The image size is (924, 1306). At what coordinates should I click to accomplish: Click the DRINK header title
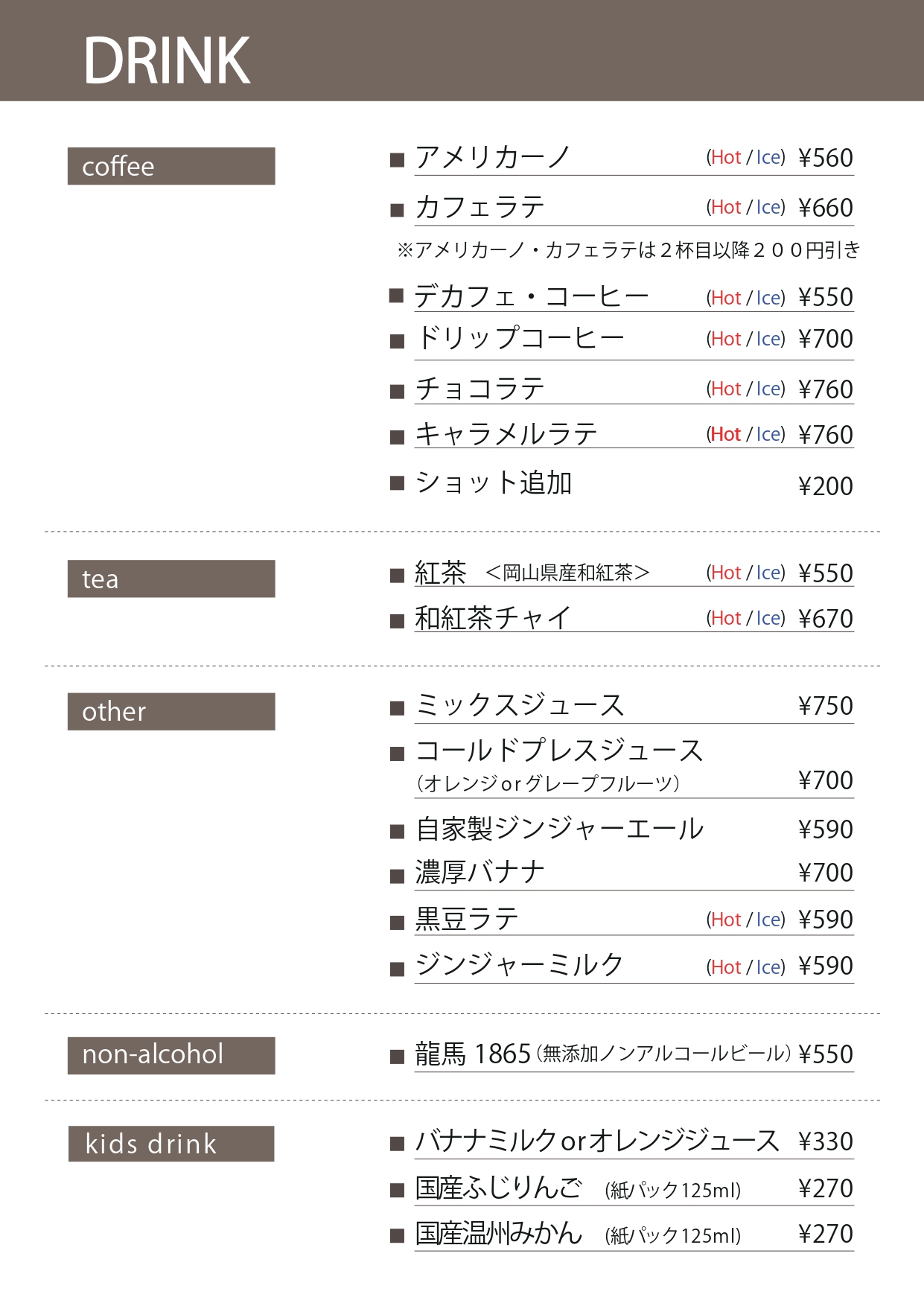(167, 60)
